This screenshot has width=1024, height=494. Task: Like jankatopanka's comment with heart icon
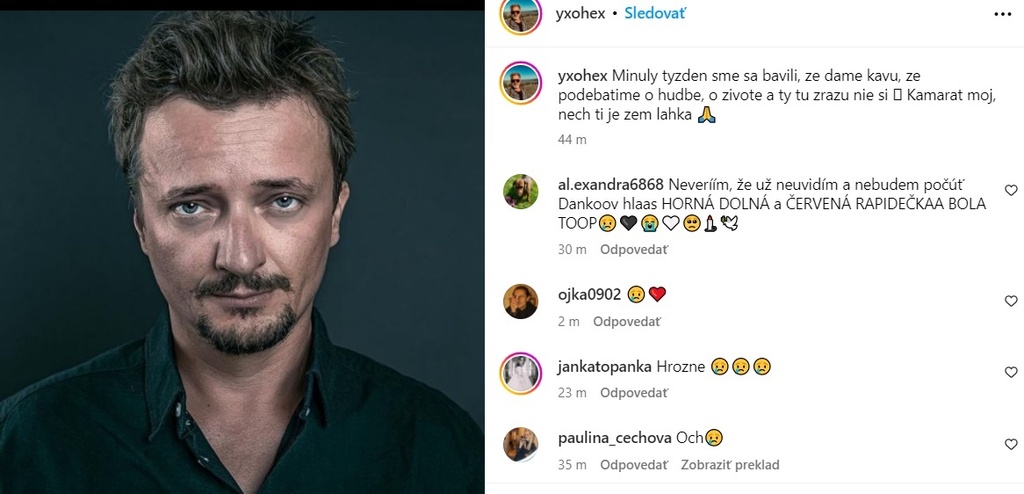(x=1011, y=372)
